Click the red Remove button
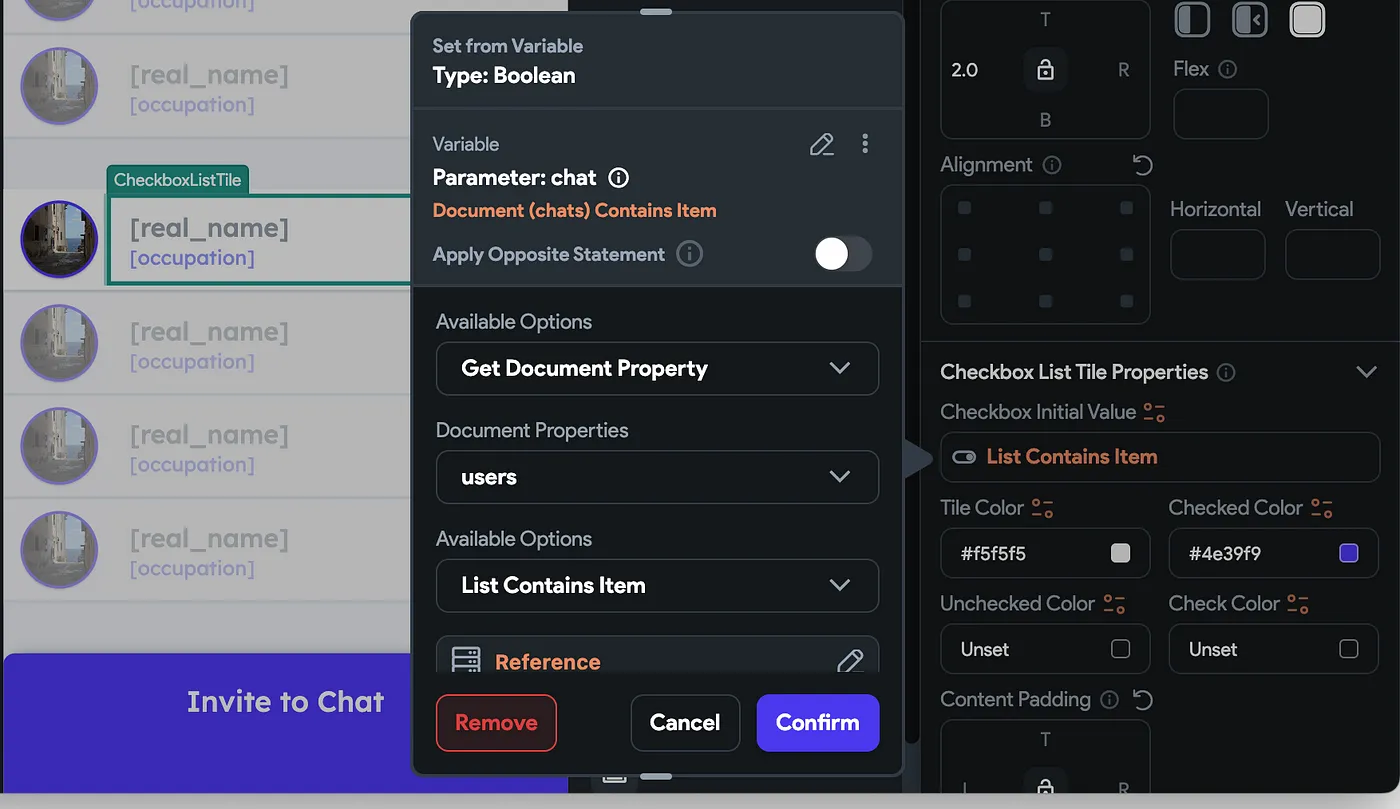The image size is (1400, 809). 496,722
